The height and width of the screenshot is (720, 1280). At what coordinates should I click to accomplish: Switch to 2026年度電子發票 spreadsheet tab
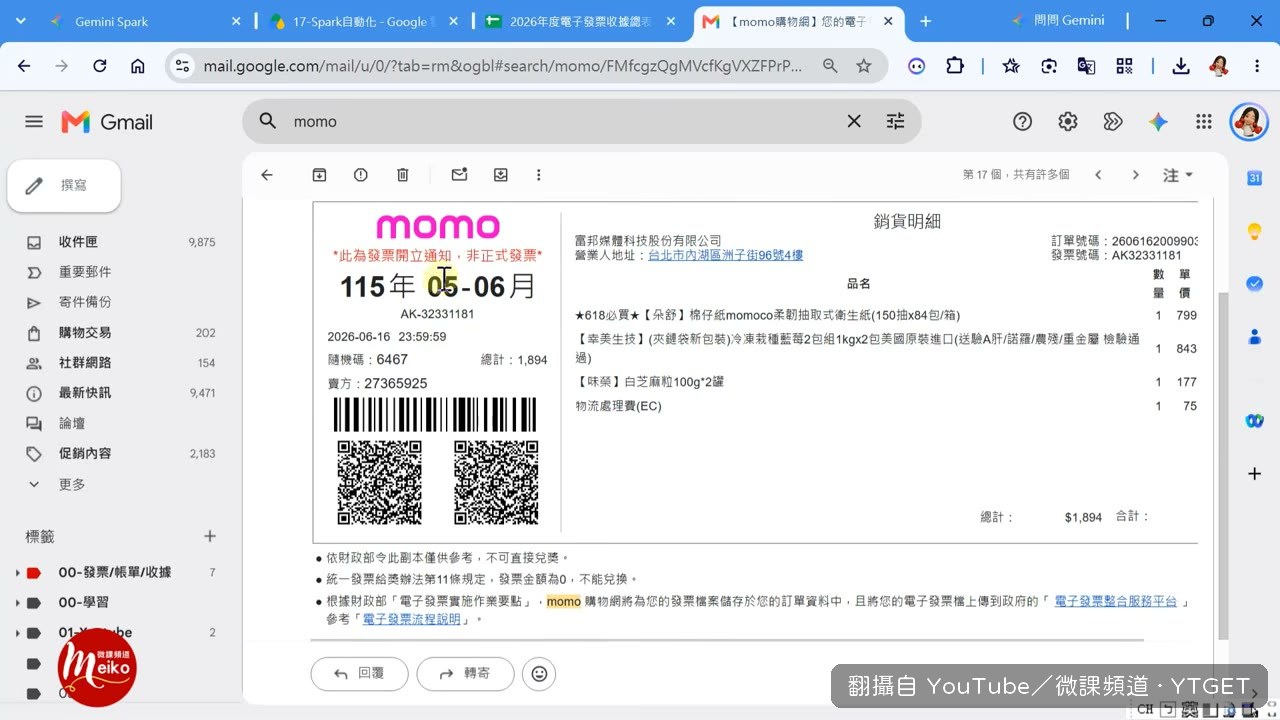click(580, 21)
